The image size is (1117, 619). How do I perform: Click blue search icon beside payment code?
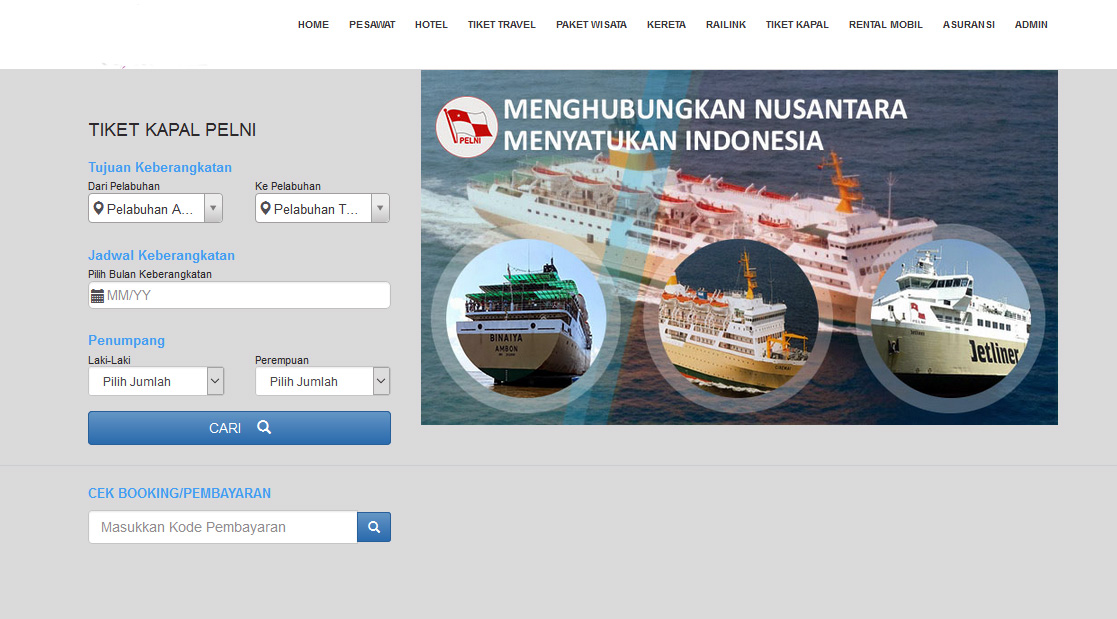[374, 527]
